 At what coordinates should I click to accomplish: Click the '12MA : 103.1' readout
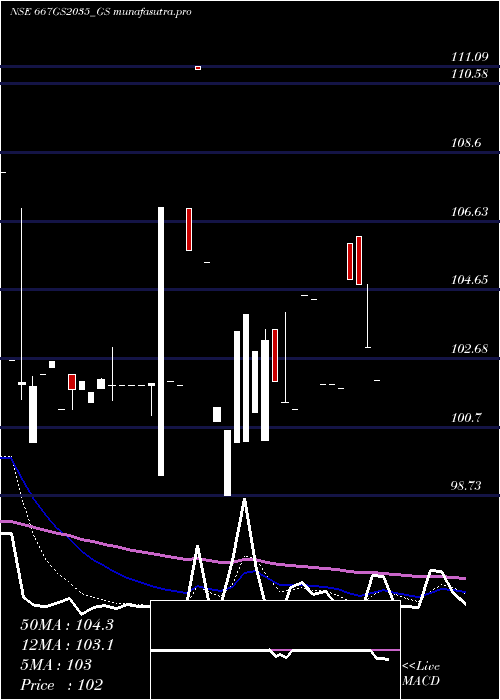click(x=67, y=645)
